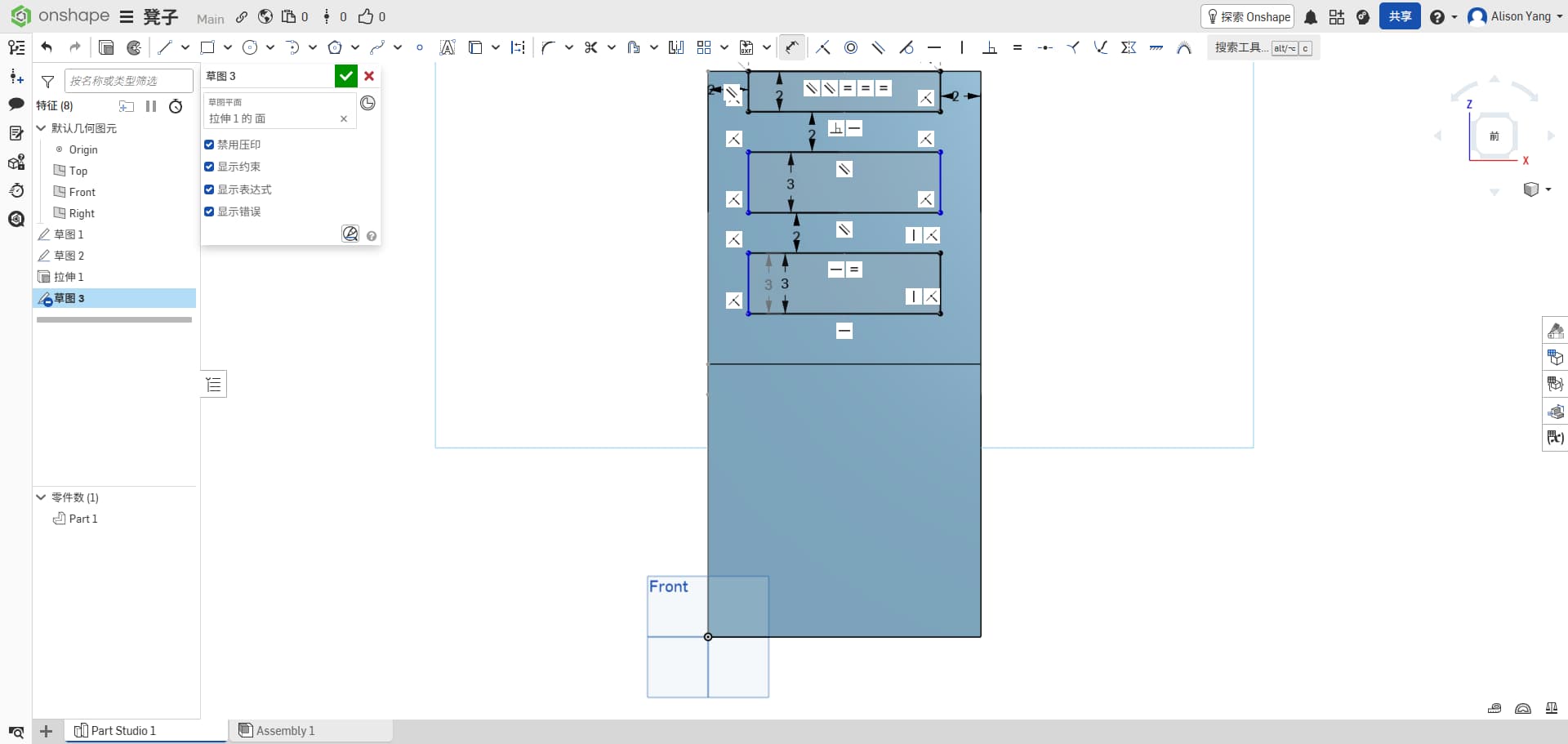The height and width of the screenshot is (744, 1568).
Task: Select the sketch Fillet tool
Action: pyautogui.click(x=548, y=47)
